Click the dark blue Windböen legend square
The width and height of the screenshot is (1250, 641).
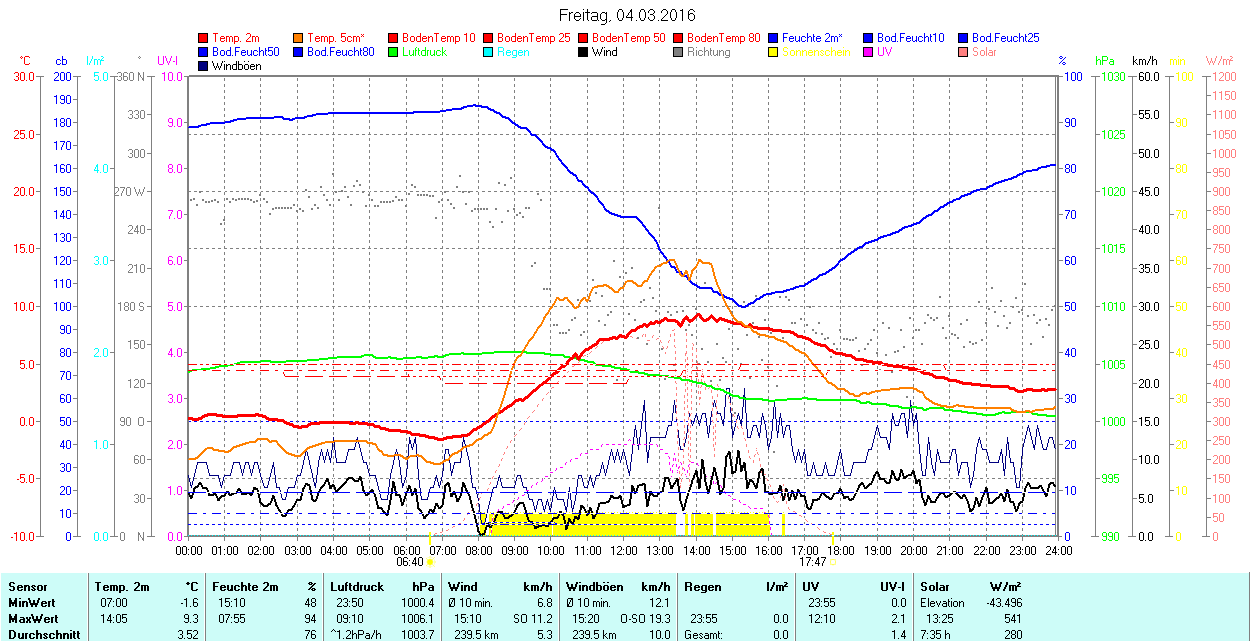click(x=205, y=66)
